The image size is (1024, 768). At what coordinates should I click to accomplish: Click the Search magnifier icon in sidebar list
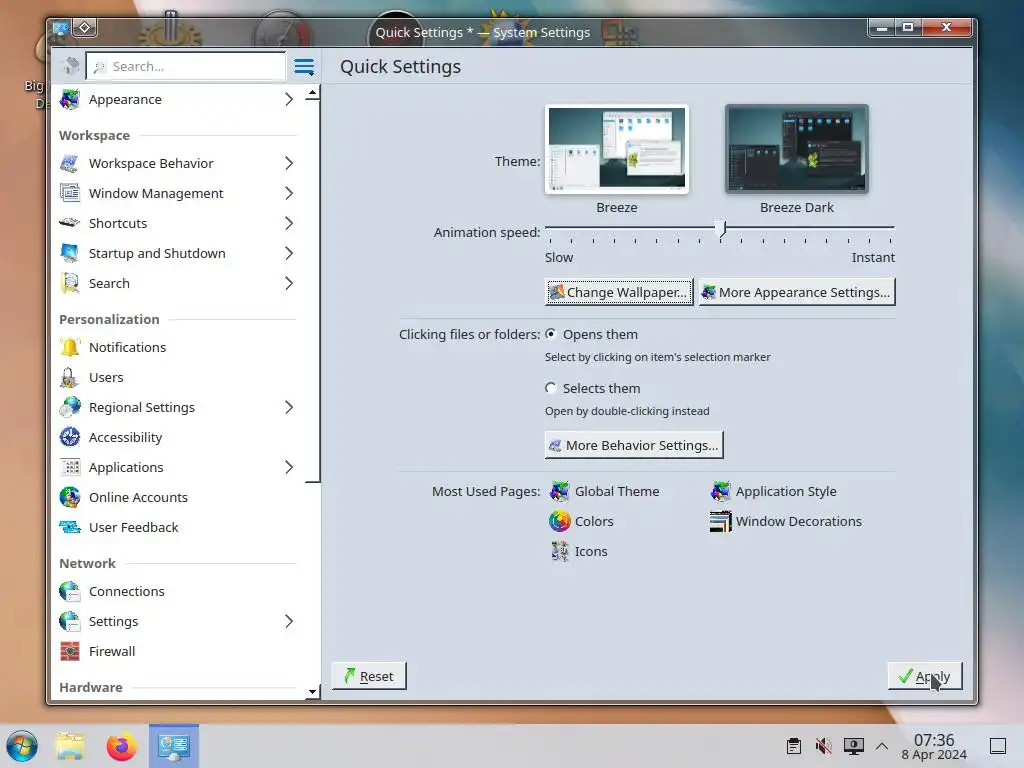(70, 283)
